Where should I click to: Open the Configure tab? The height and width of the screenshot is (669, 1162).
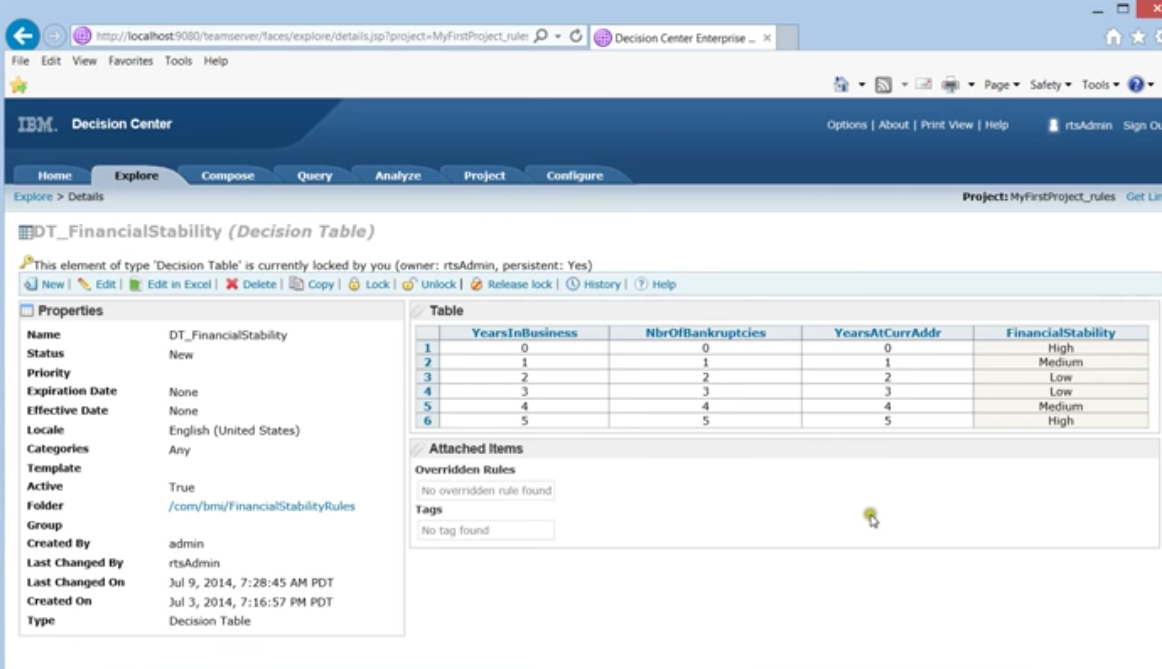point(574,176)
